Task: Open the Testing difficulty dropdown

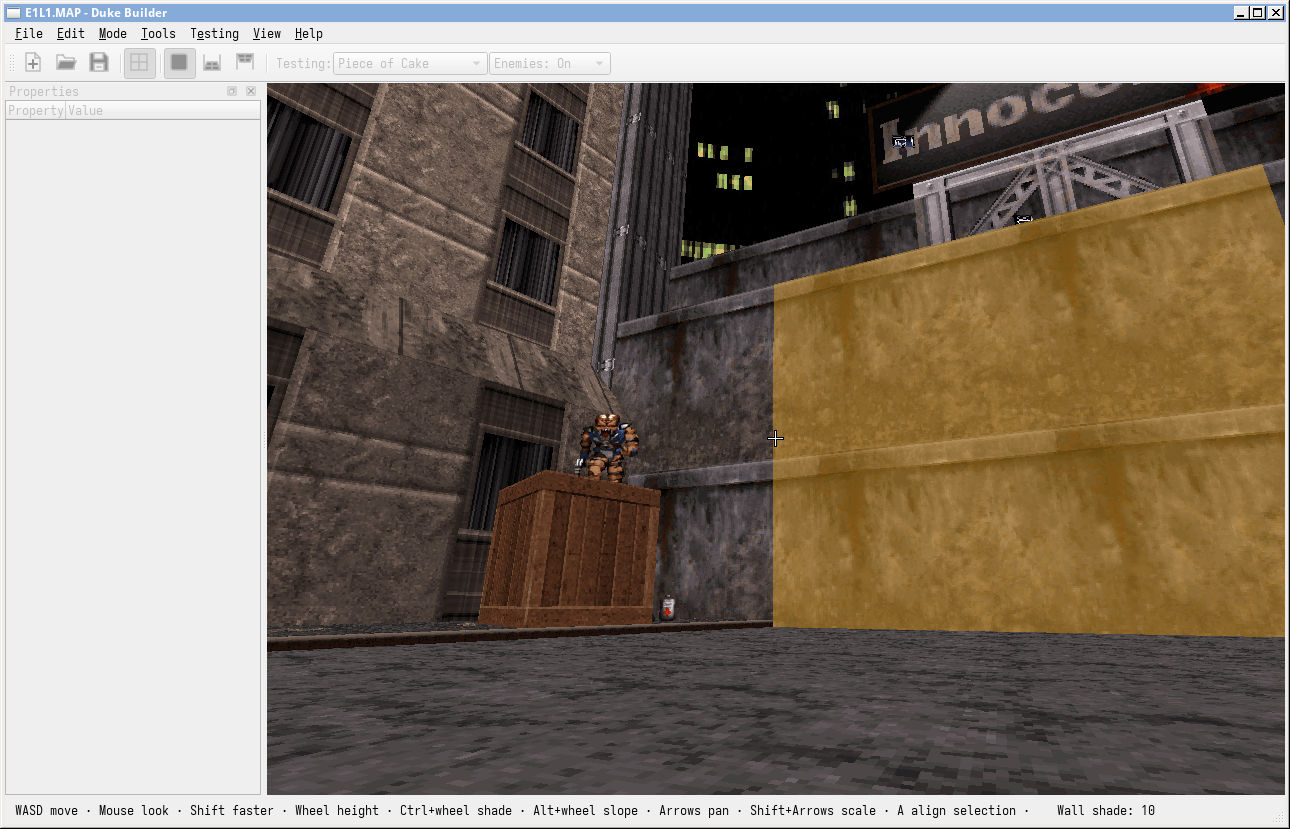Action: pyautogui.click(x=410, y=64)
